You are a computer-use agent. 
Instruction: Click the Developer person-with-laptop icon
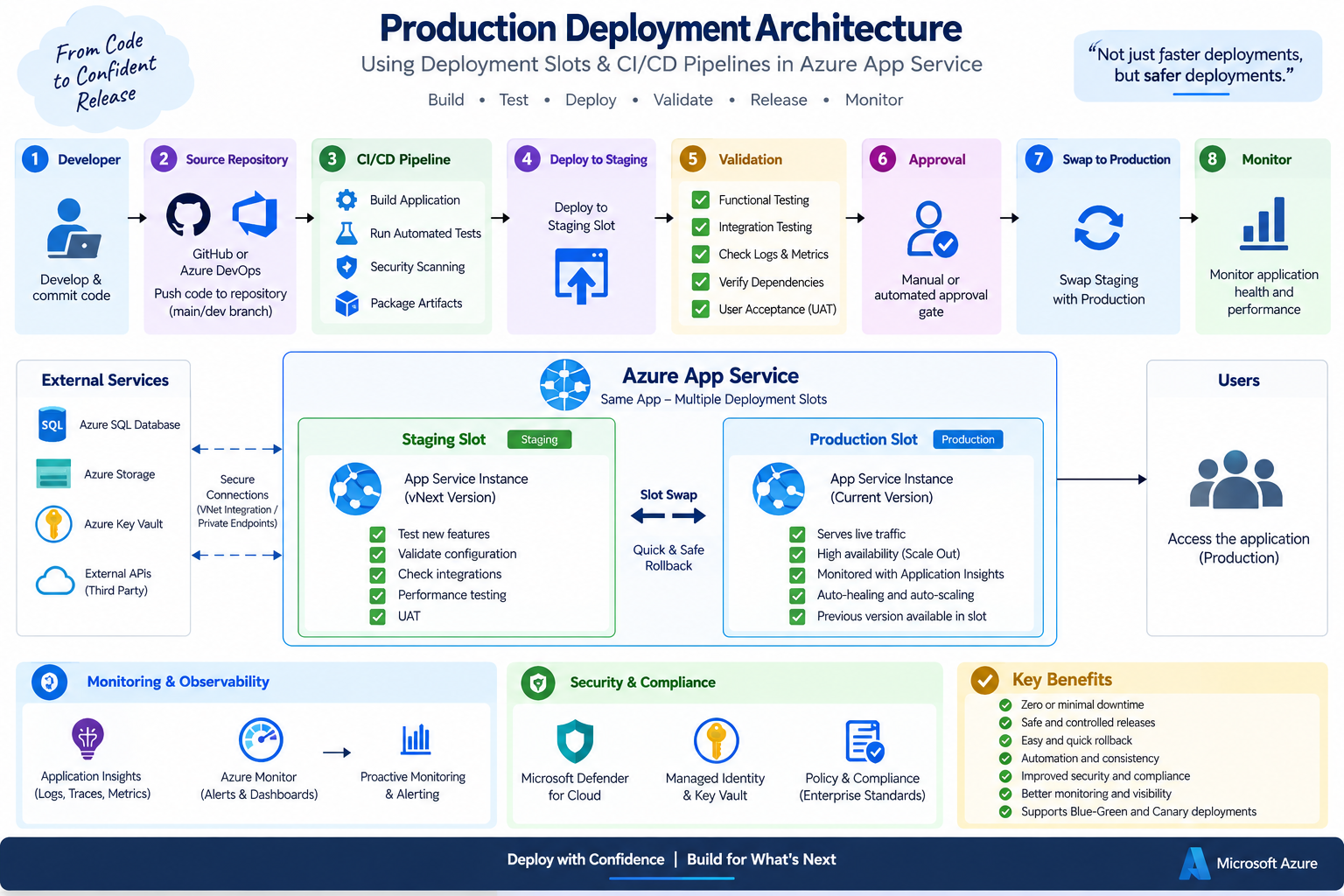(73, 228)
